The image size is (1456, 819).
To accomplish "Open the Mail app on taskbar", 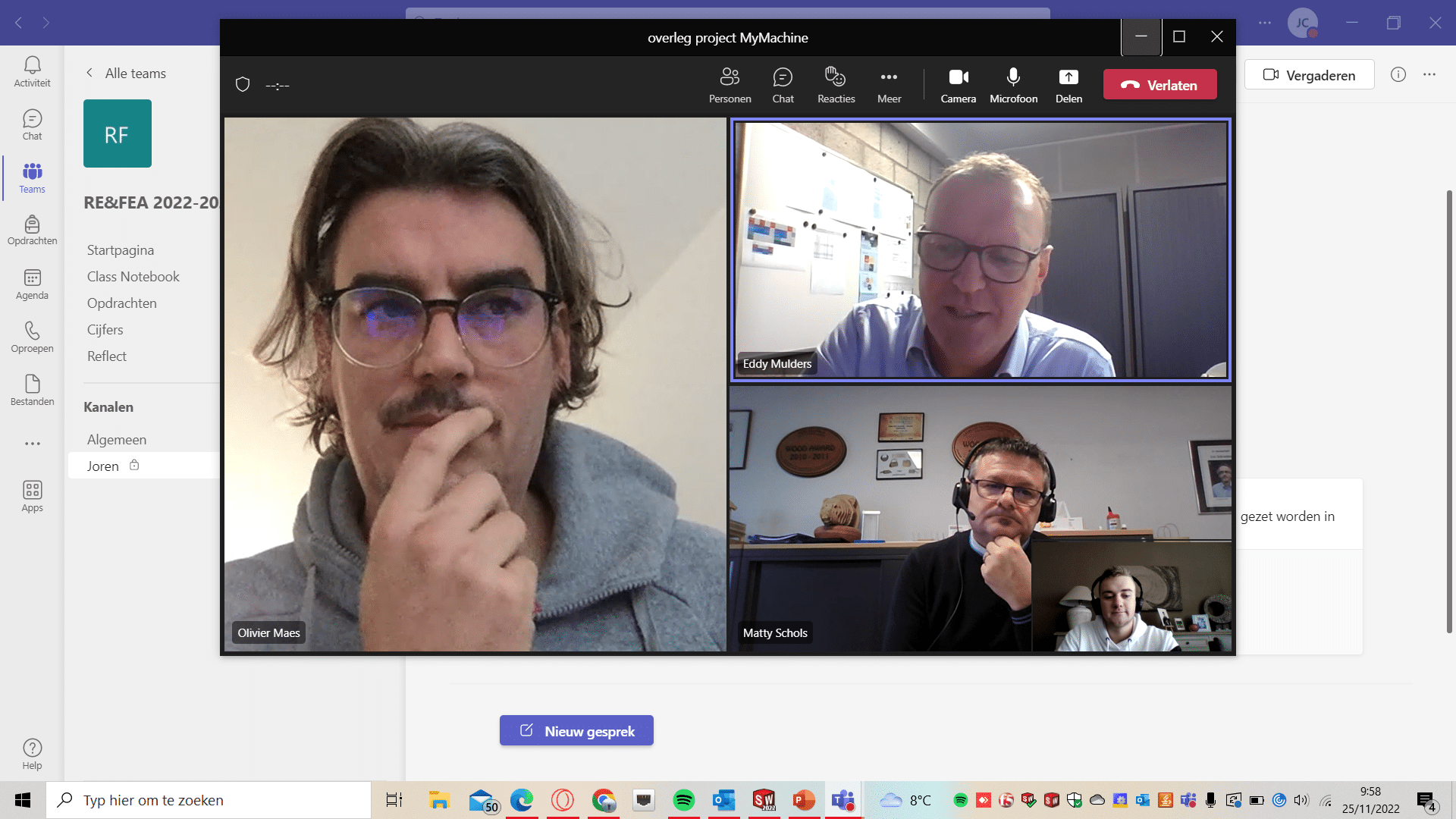I will pos(482,800).
